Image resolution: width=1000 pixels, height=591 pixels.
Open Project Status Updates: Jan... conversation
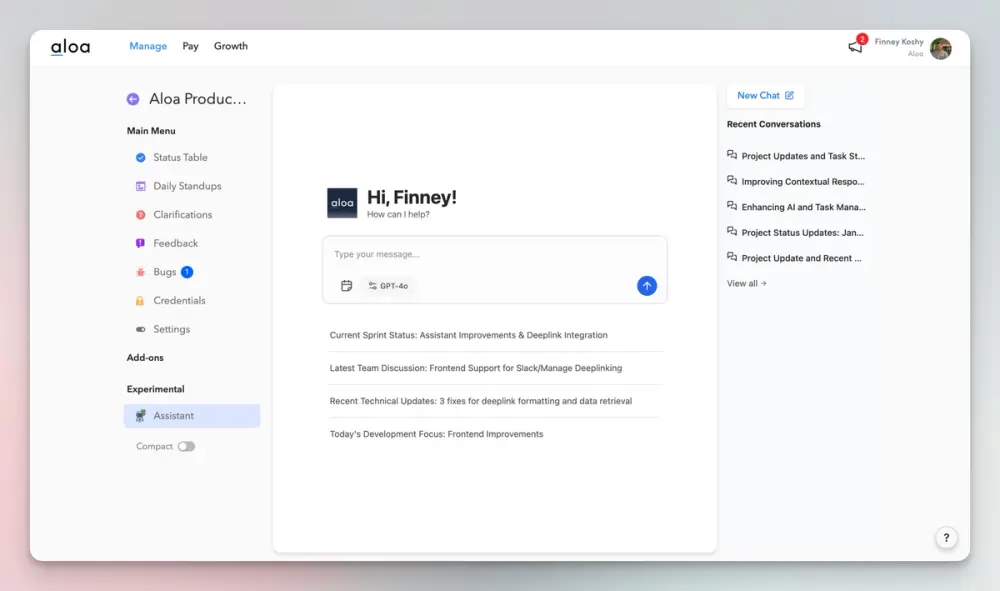click(802, 233)
